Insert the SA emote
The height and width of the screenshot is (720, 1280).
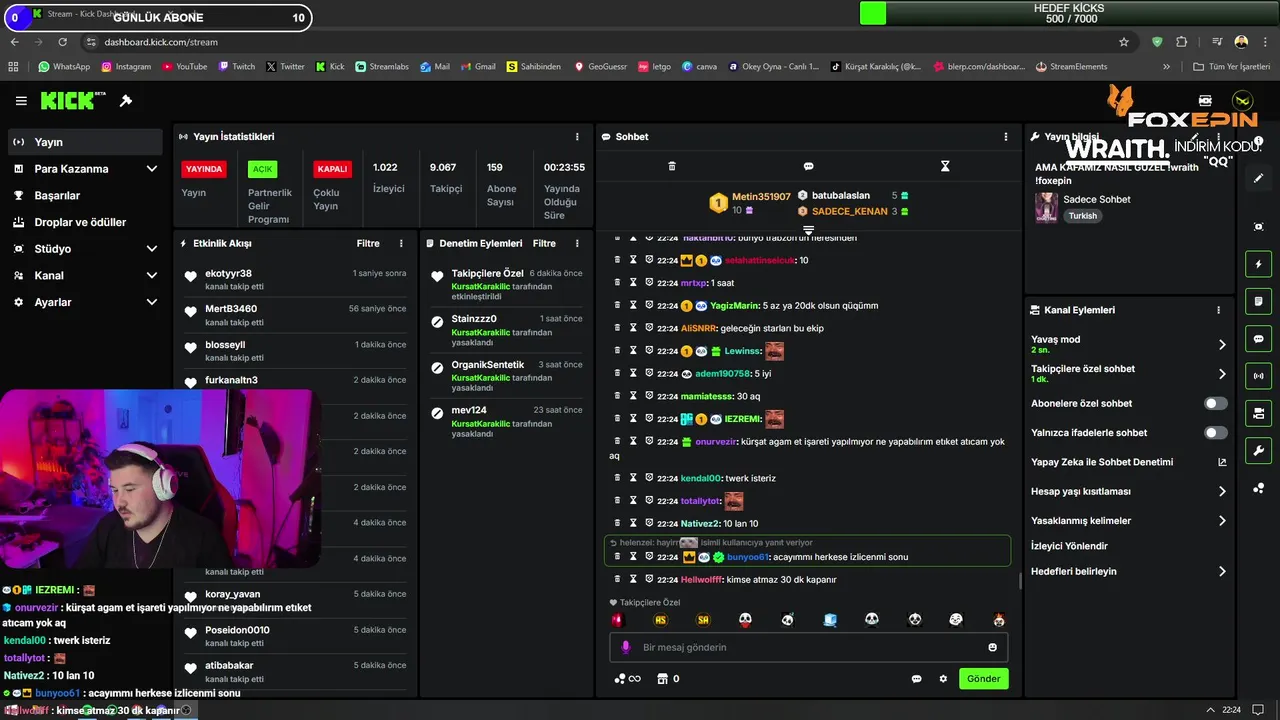click(x=703, y=620)
